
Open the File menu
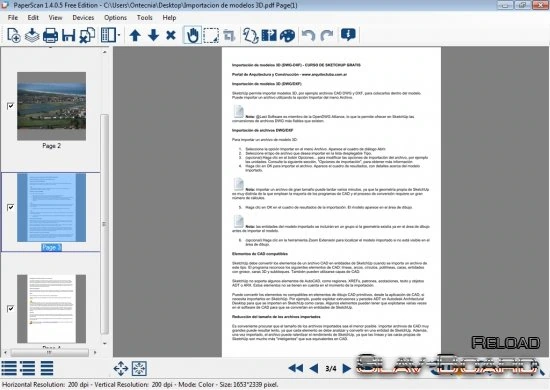point(13,18)
